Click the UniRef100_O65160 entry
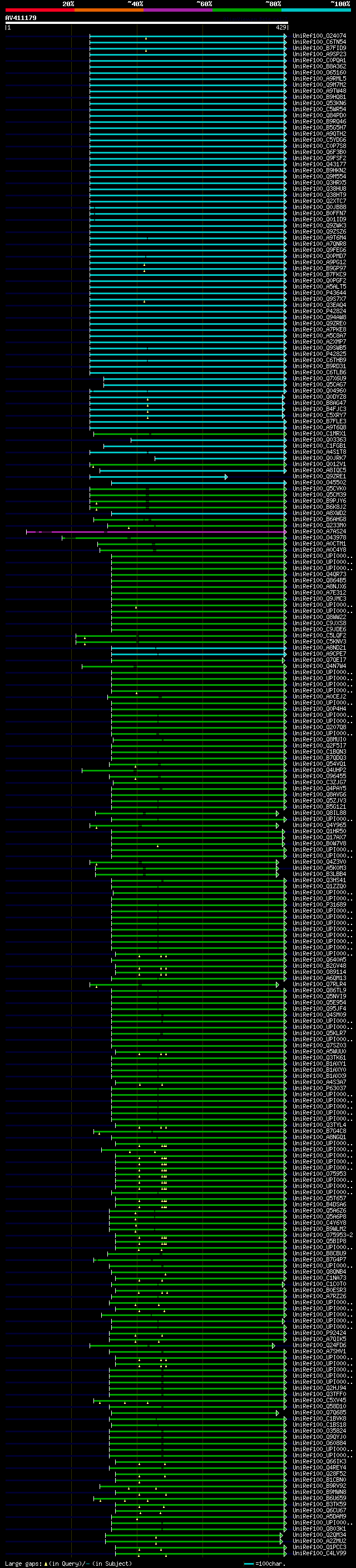This screenshot has width=356, height=1568. [319, 73]
